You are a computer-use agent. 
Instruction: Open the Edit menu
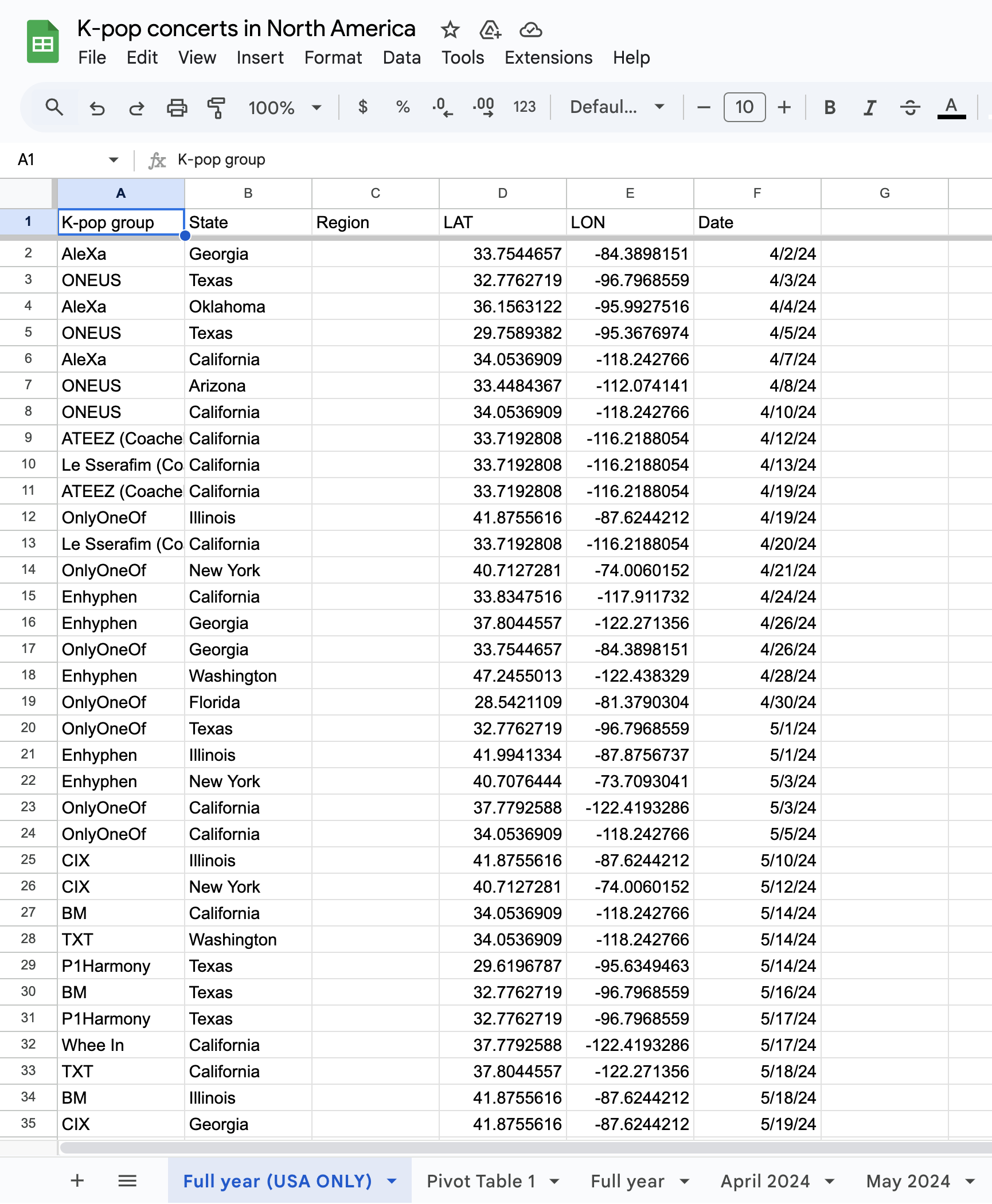(142, 57)
